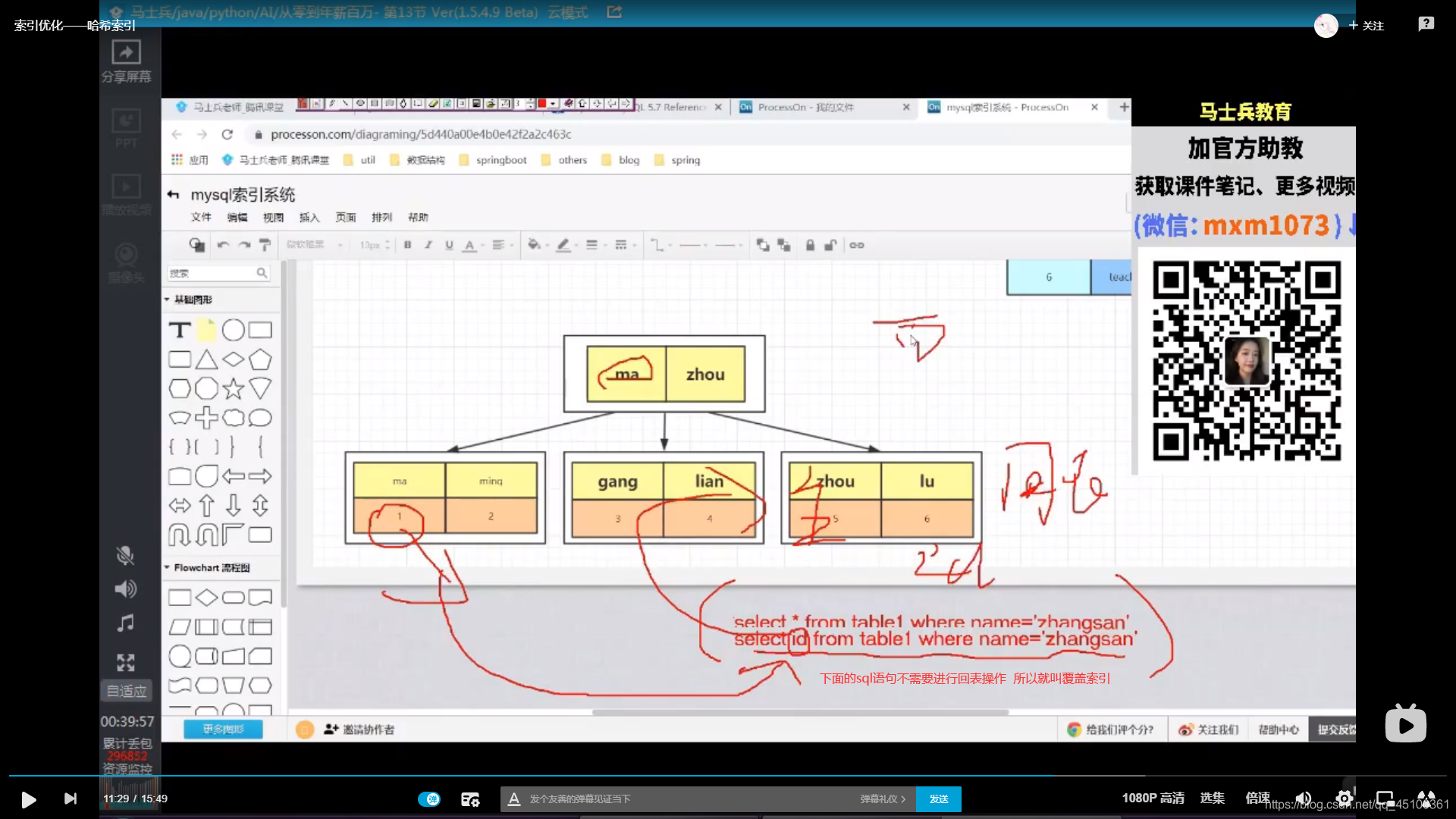Open the video player settings gear
Image resolution: width=1456 pixels, height=819 pixels.
tap(1344, 799)
